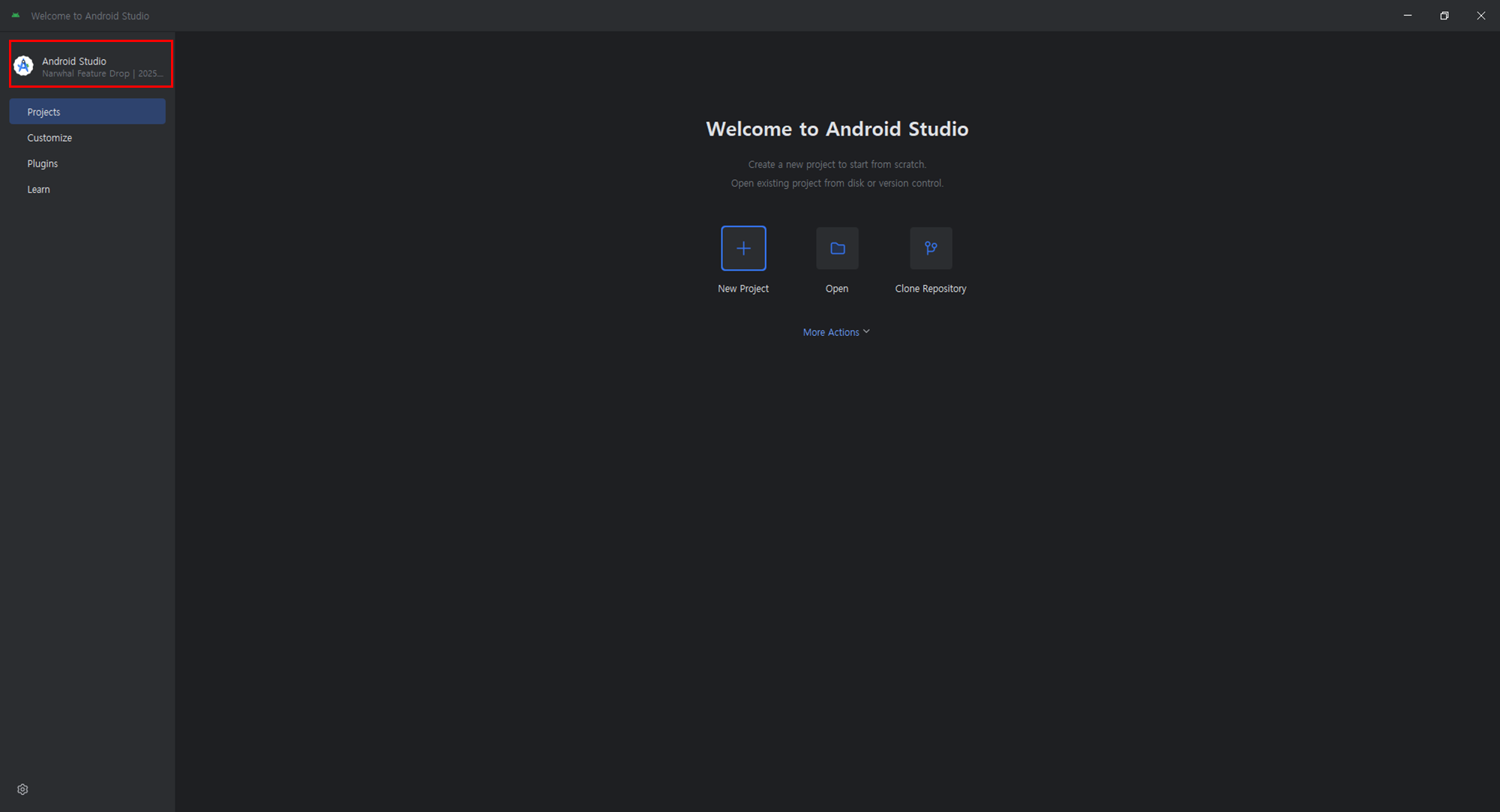Screen dimensions: 1500x812
Task: Click the green Android icon in the title bar
Action: click(16, 15)
